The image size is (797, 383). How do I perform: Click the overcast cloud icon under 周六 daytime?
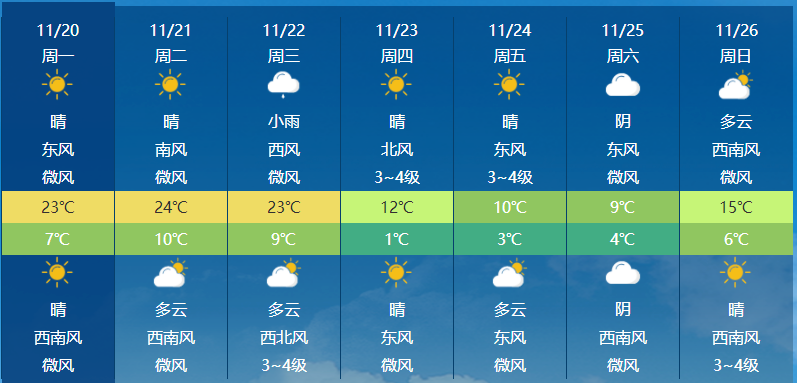[623, 85]
